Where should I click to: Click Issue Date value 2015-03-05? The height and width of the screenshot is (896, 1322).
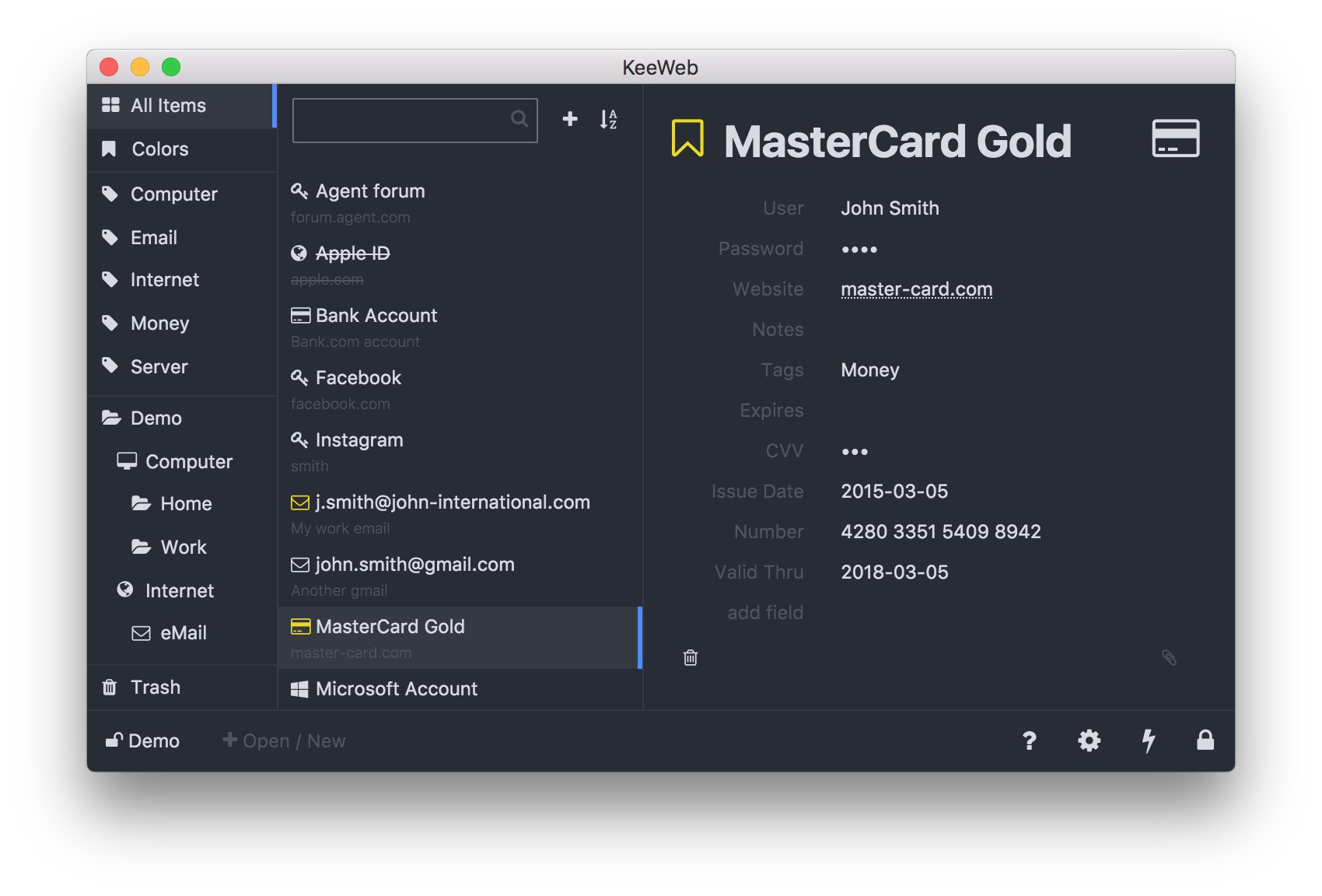point(894,492)
